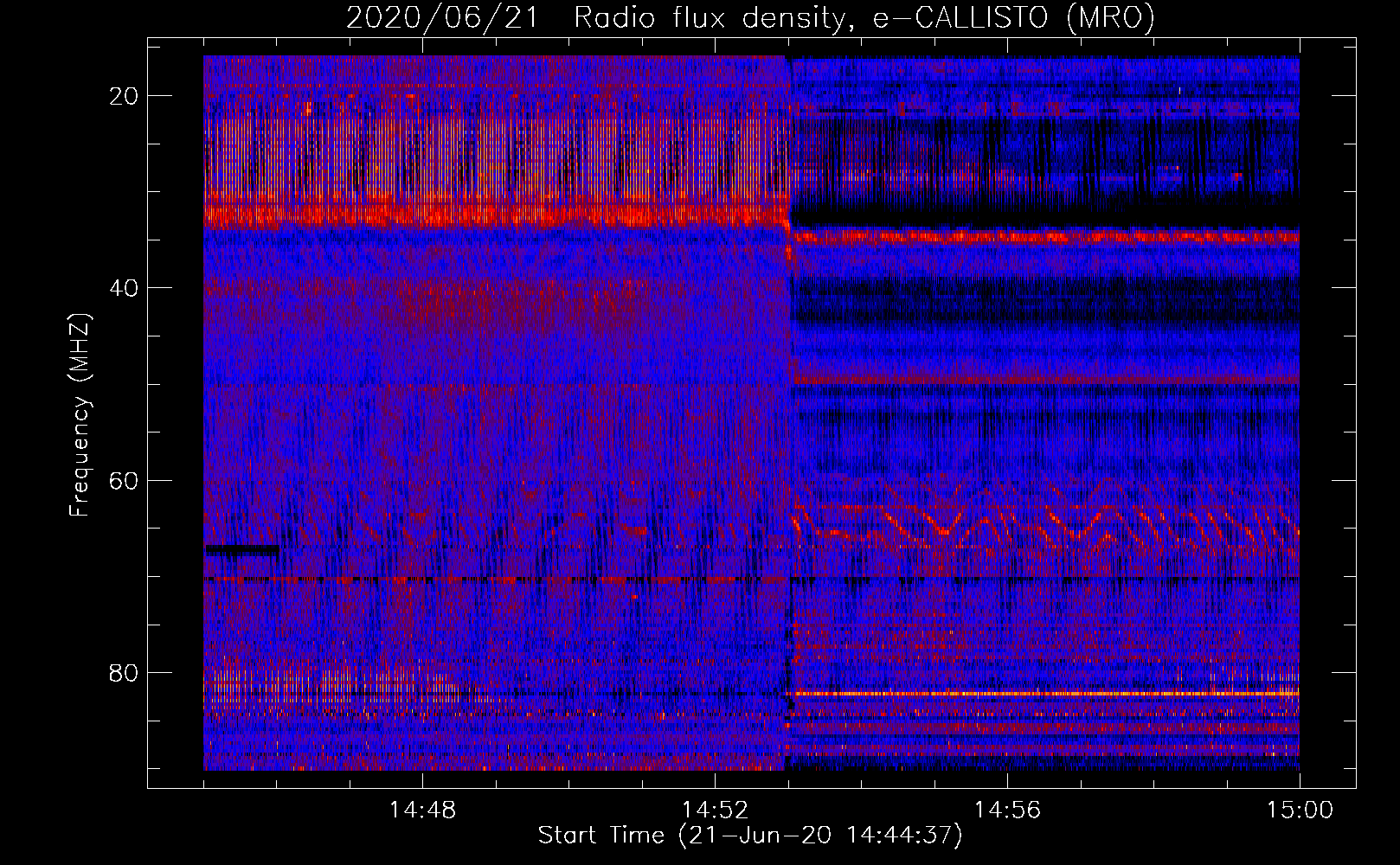Click the 14:48 time tick label

pos(422,811)
